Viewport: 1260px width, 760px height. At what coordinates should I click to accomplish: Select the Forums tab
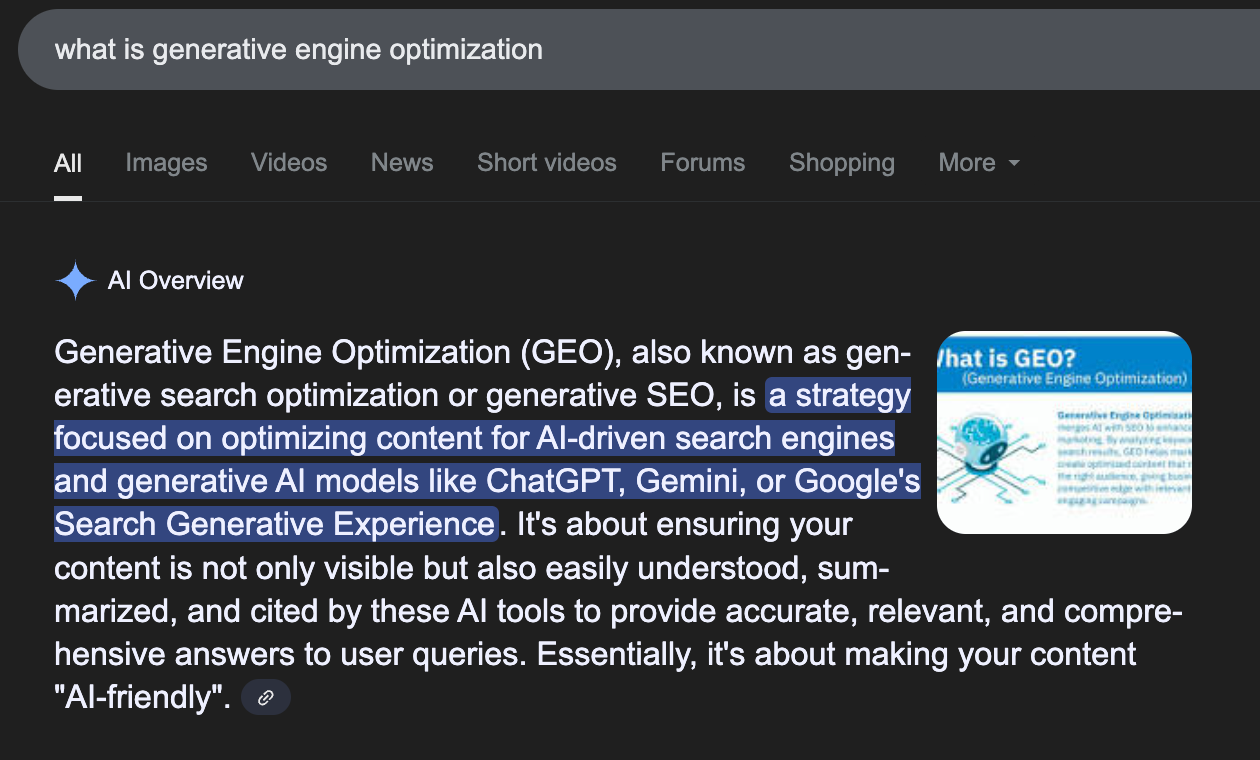point(702,162)
